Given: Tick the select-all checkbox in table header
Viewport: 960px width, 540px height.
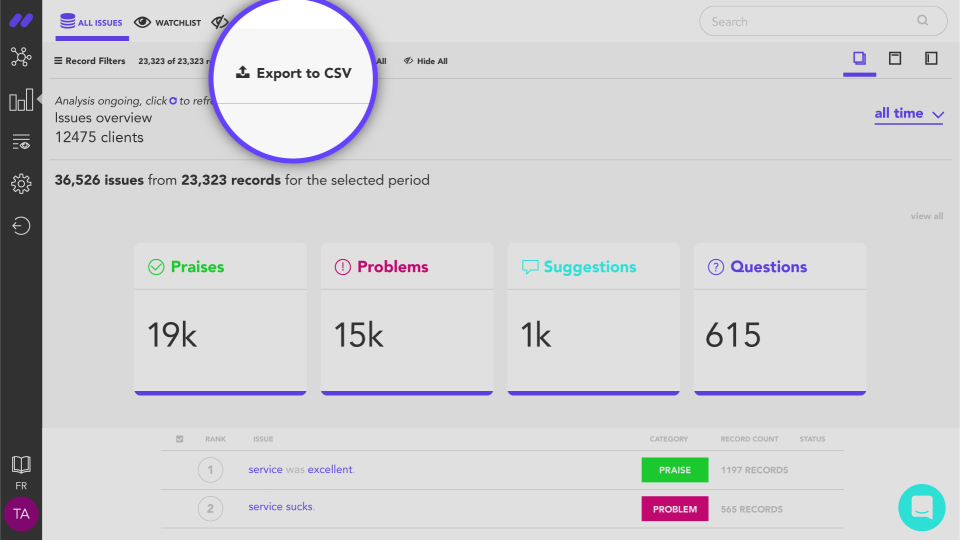Looking at the screenshot, I should tap(180, 439).
